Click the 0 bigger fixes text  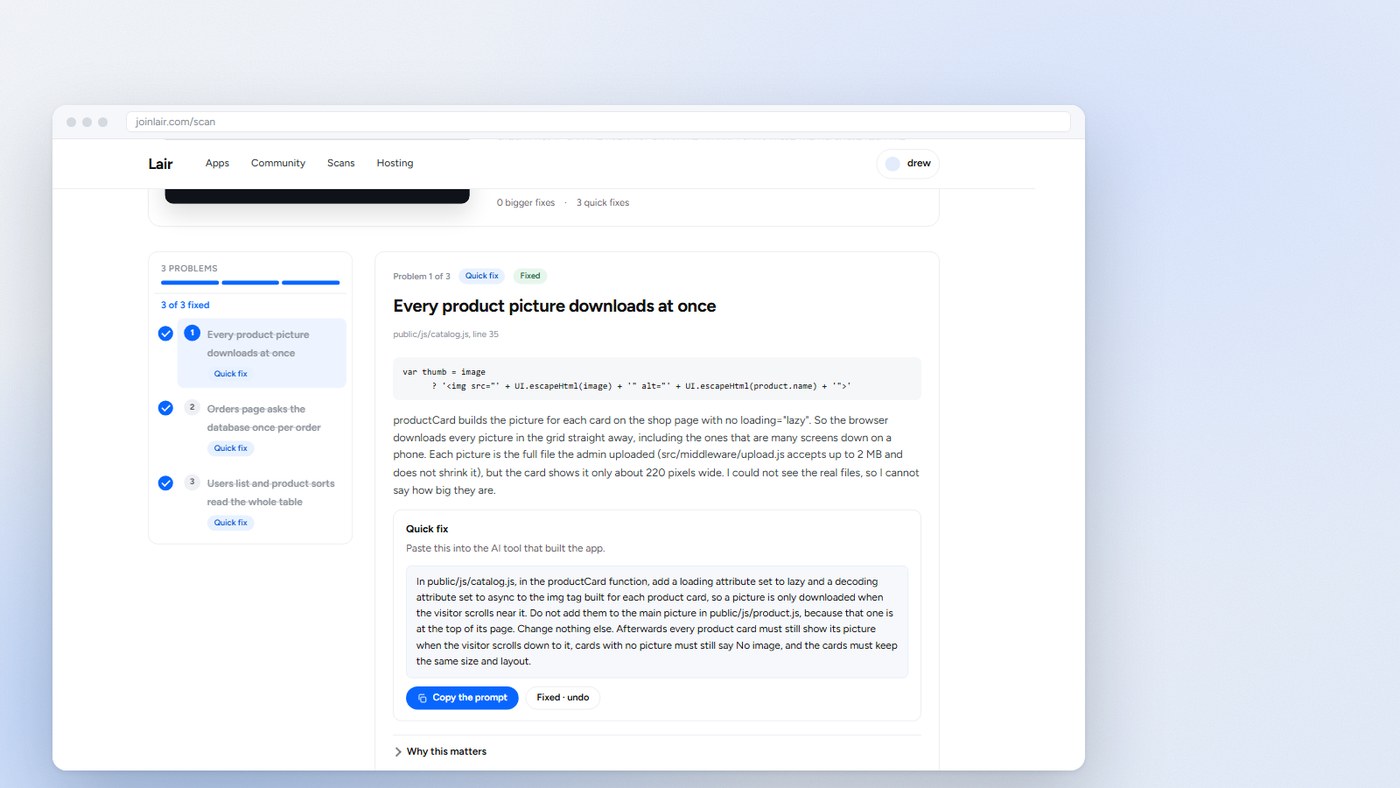click(x=526, y=203)
